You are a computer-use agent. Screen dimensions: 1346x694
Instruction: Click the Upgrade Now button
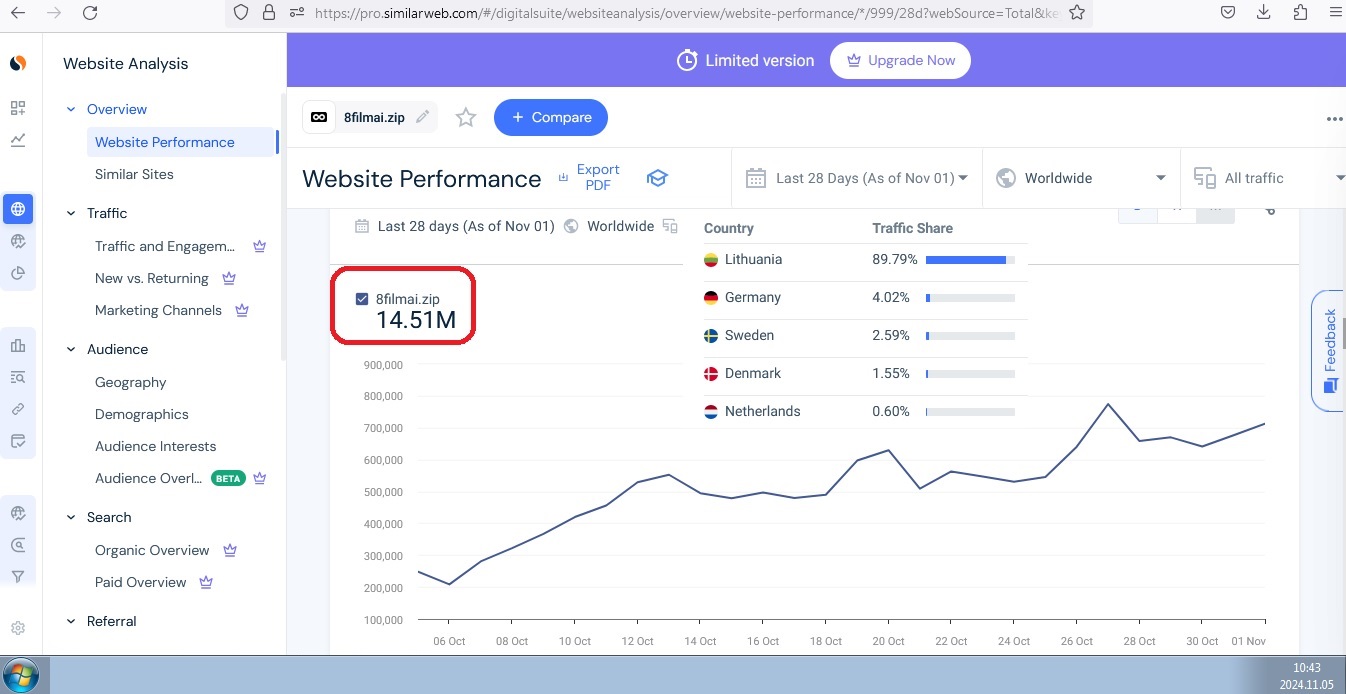[x=900, y=60]
